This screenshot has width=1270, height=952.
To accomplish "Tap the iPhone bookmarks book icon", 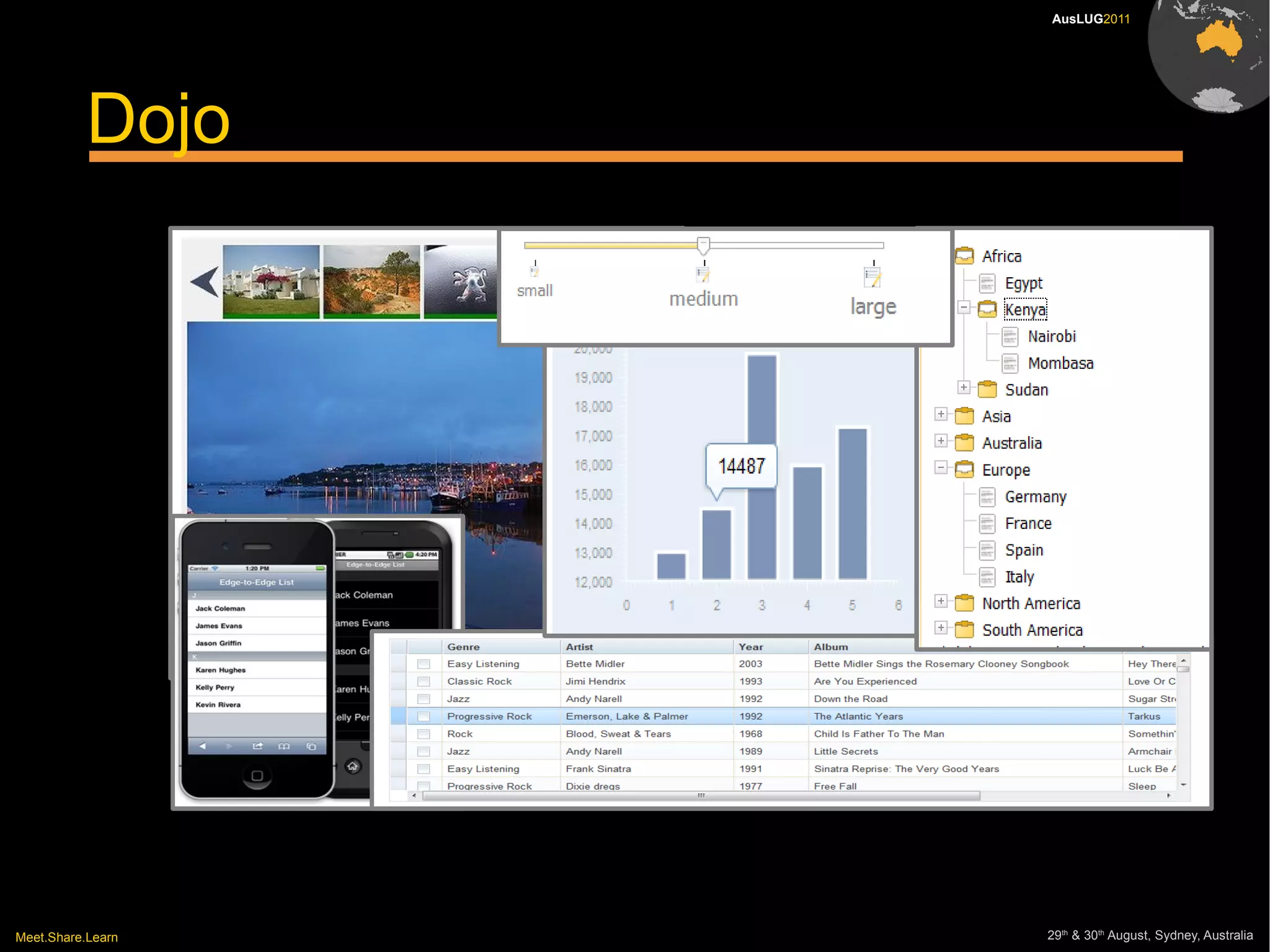I will coord(284,746).
